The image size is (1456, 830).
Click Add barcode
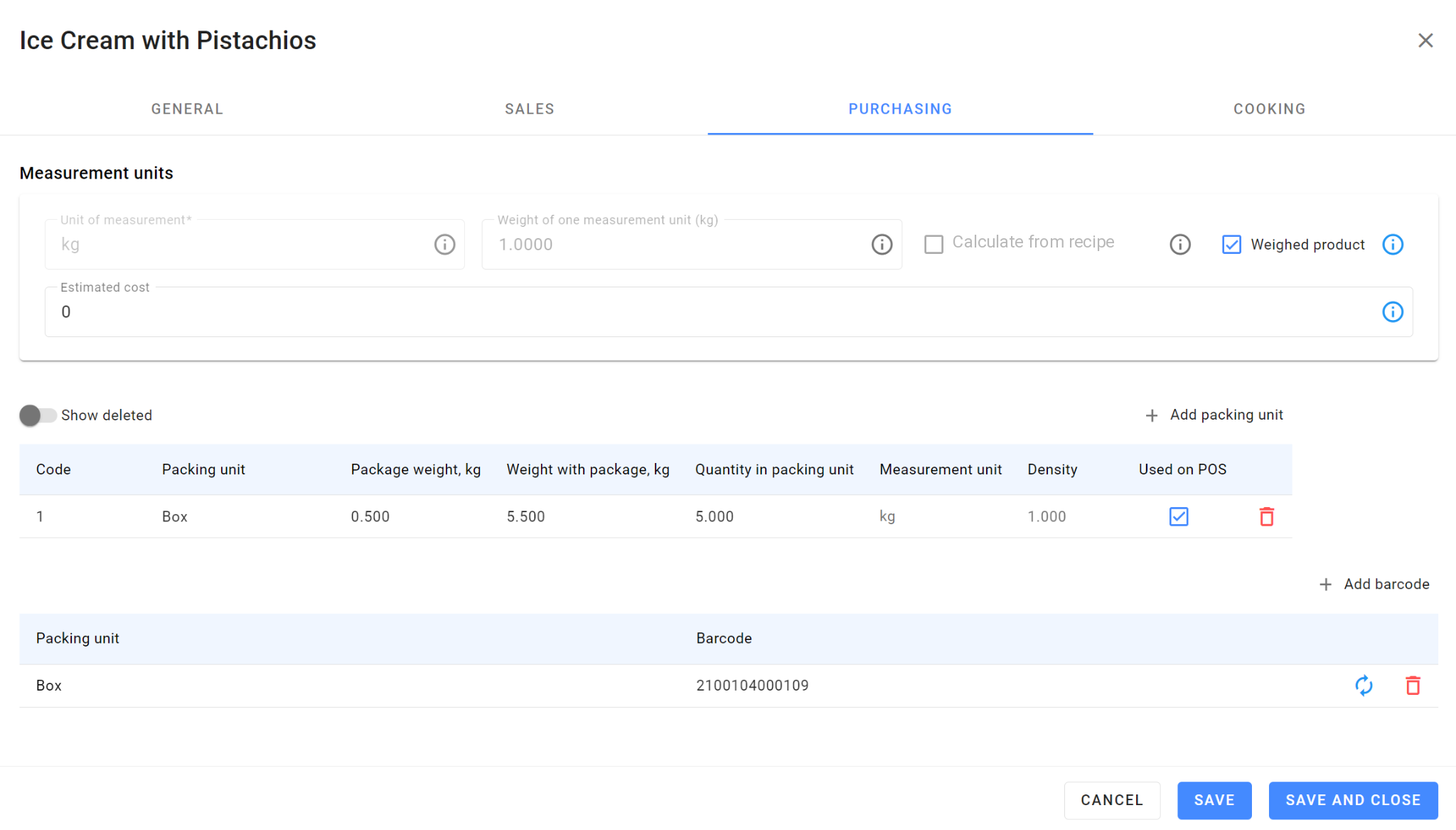point(1374,584)
